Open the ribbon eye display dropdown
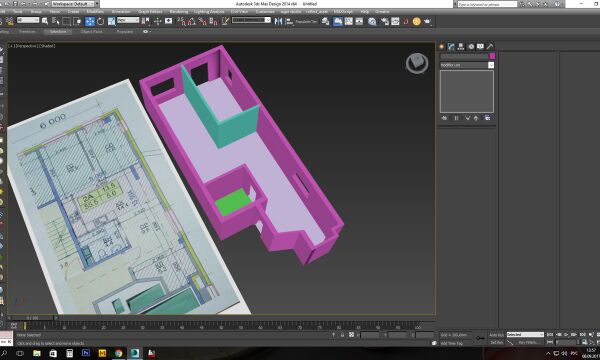Screen dimensions: 600x360 pyautogui.click(x=147, y=32)
